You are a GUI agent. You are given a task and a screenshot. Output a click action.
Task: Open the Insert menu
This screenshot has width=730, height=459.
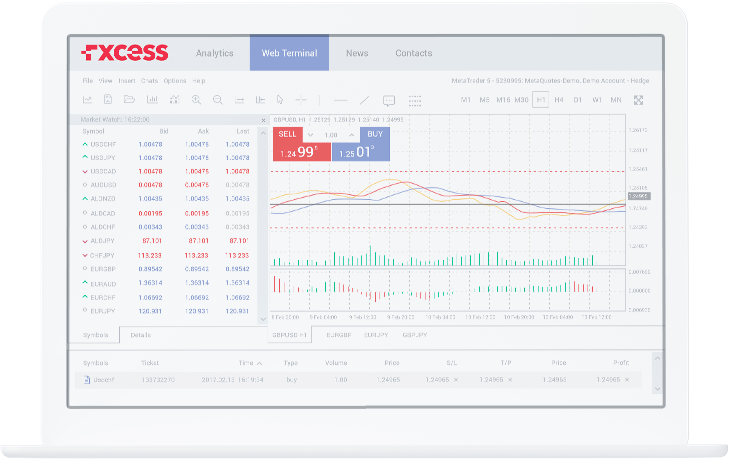(127, 80)
